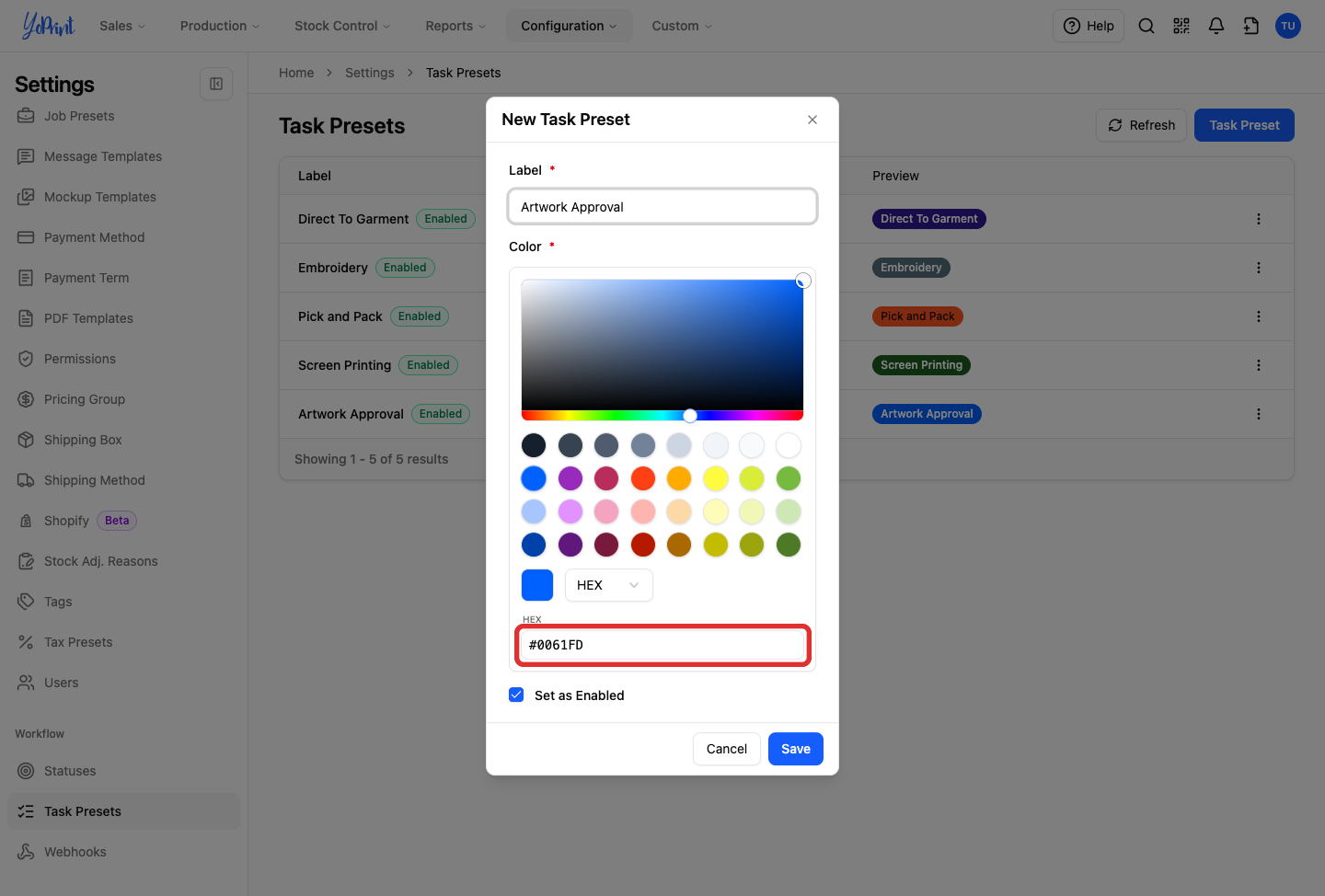Viewport: 1325px width, 896px height.
Task: Save the new task preset
Action: point(796,749)
